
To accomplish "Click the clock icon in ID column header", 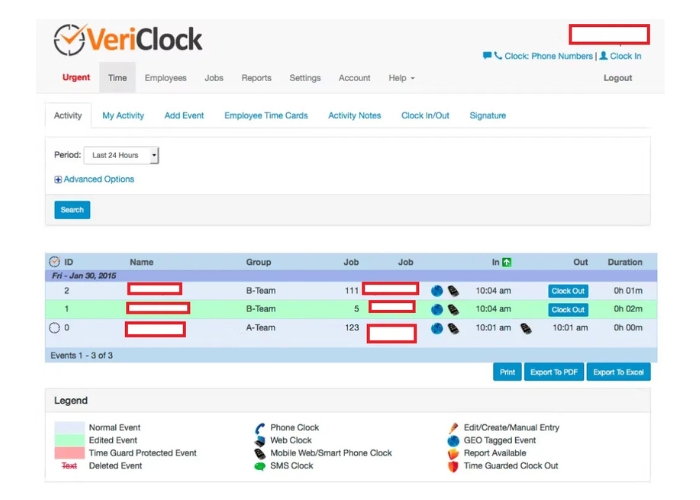I will click(54, 262).
